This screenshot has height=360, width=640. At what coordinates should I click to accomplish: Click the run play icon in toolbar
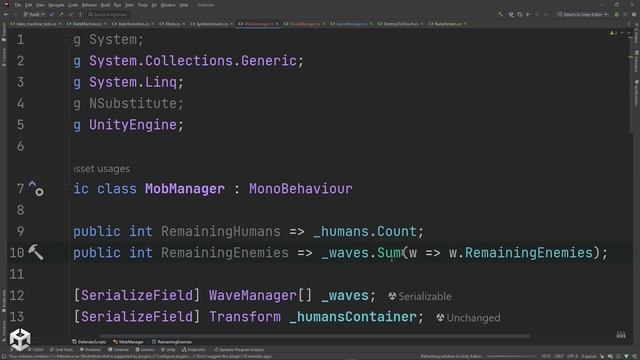point(528,14)
